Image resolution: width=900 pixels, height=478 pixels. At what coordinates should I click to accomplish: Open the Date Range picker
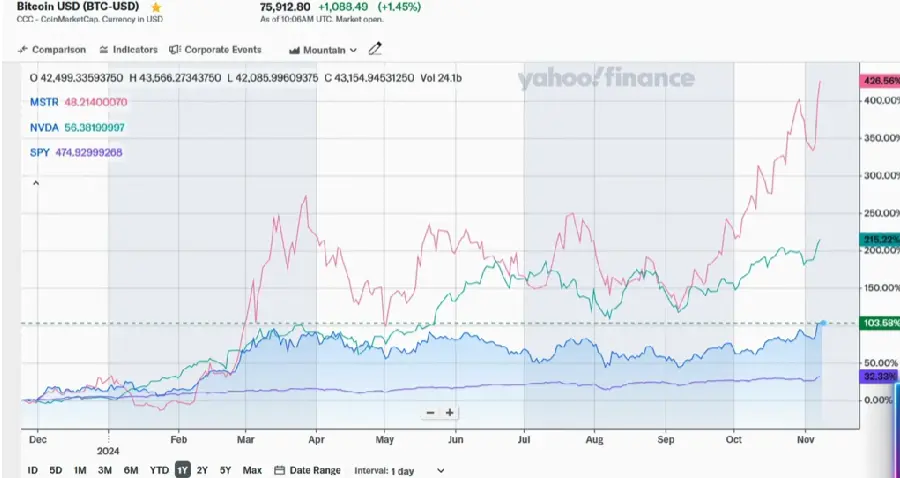307,471
